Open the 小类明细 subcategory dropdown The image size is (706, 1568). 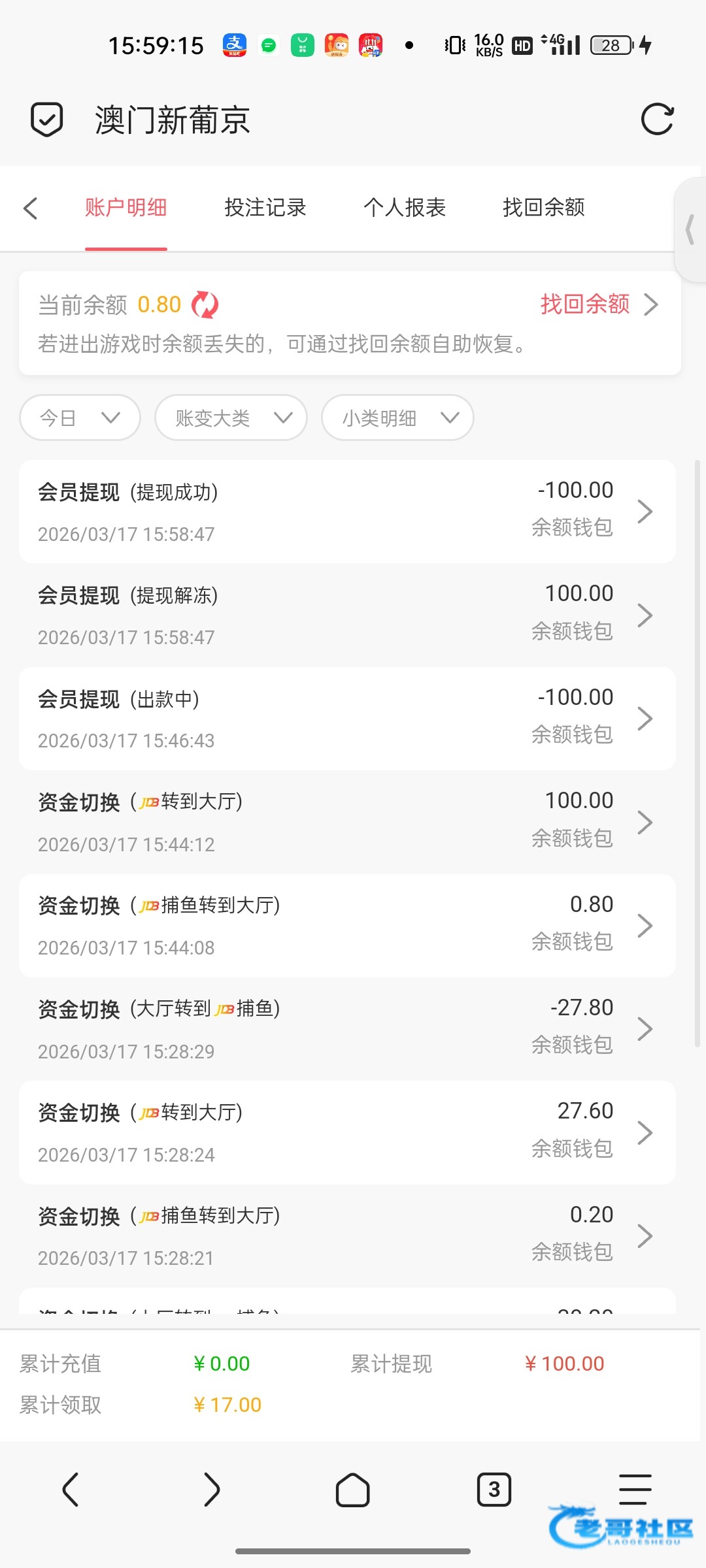(397, 417)
